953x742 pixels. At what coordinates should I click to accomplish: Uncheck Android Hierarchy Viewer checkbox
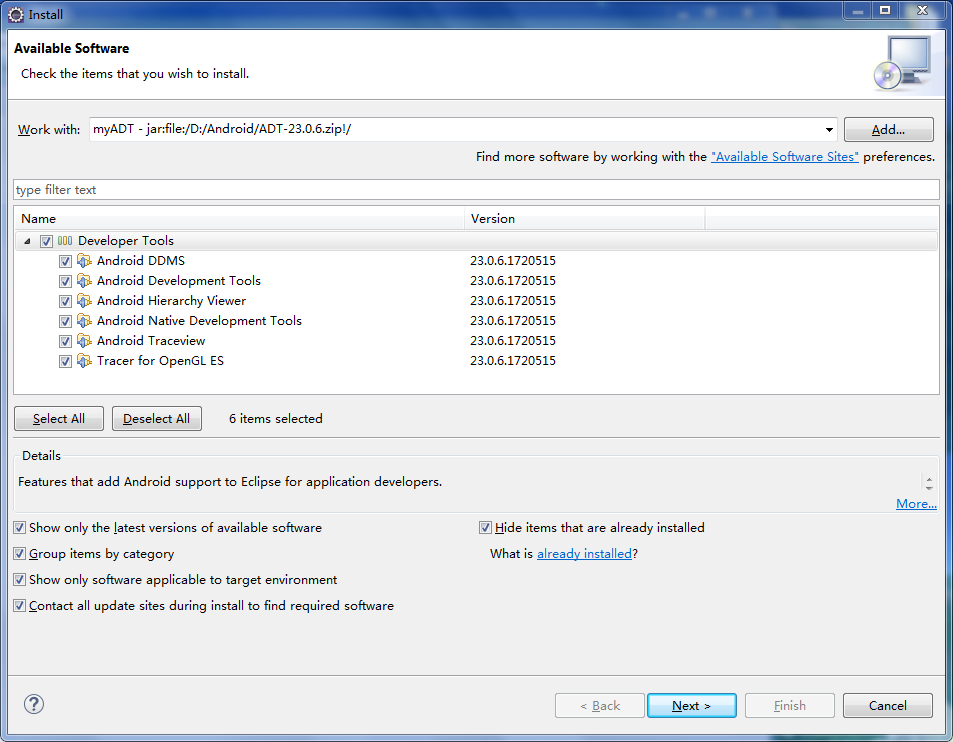click(65, 301)
